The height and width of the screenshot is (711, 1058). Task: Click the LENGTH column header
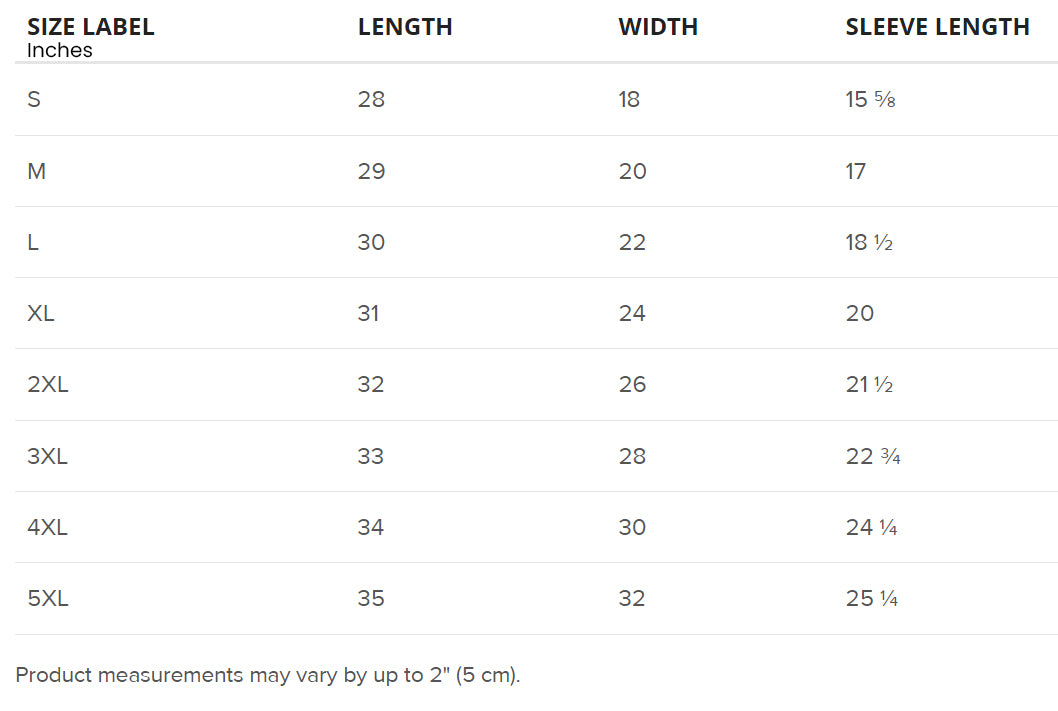(x=405, y=27)
